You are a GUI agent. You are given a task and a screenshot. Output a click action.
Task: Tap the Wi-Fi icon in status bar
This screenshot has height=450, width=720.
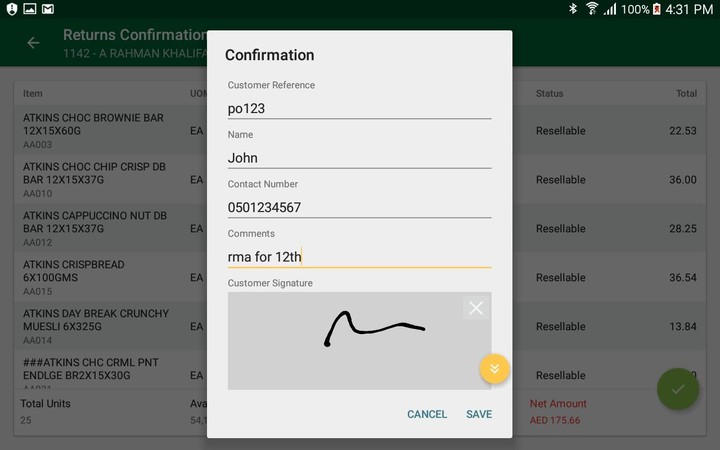click(x=591, y=9)
